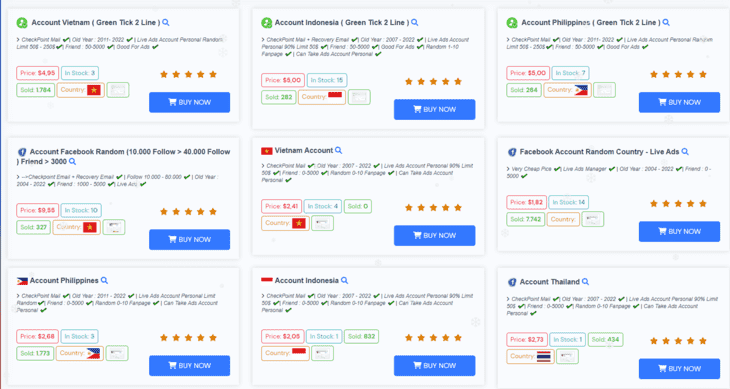Click preview thumbnail beside Country in Vietnam Account
This screenshot has height=389, width=730.
coord(322,223)
